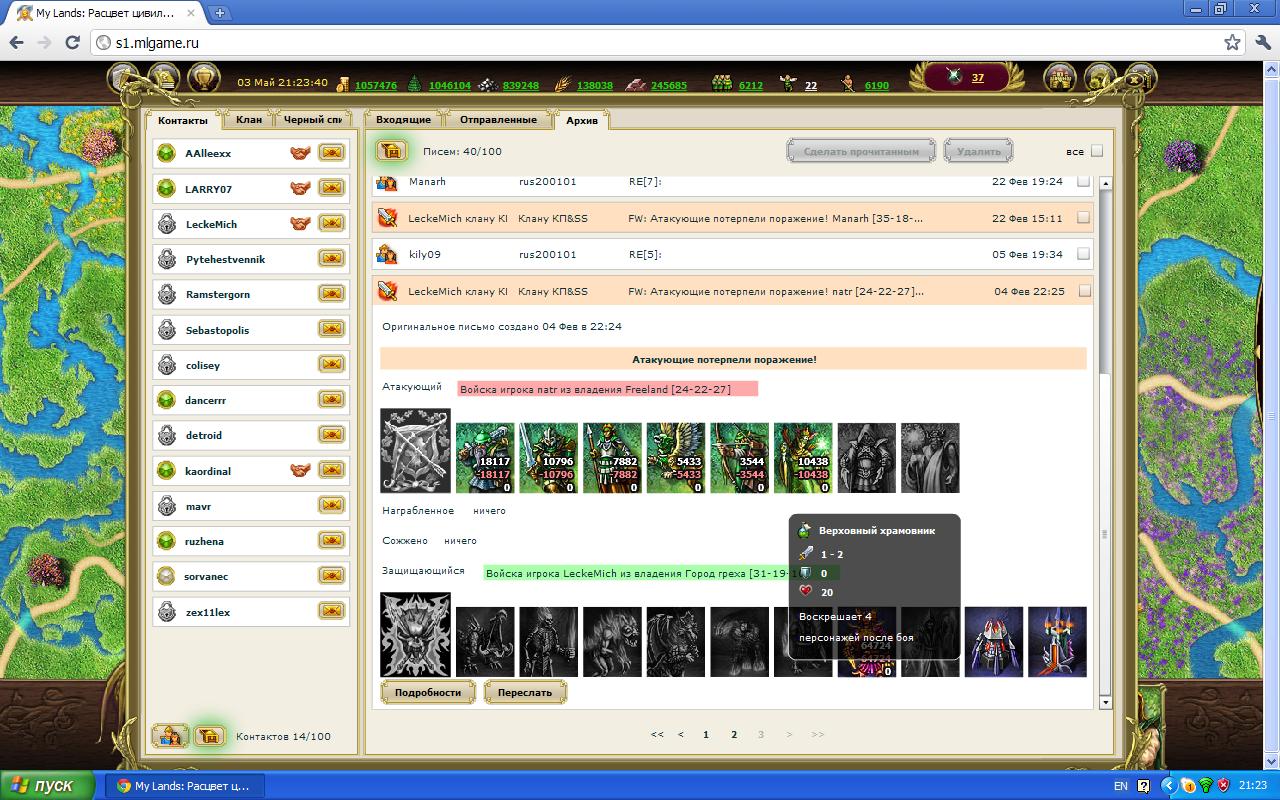Toggle the 'все' select-all checkbox

[x=1097, y=151]
